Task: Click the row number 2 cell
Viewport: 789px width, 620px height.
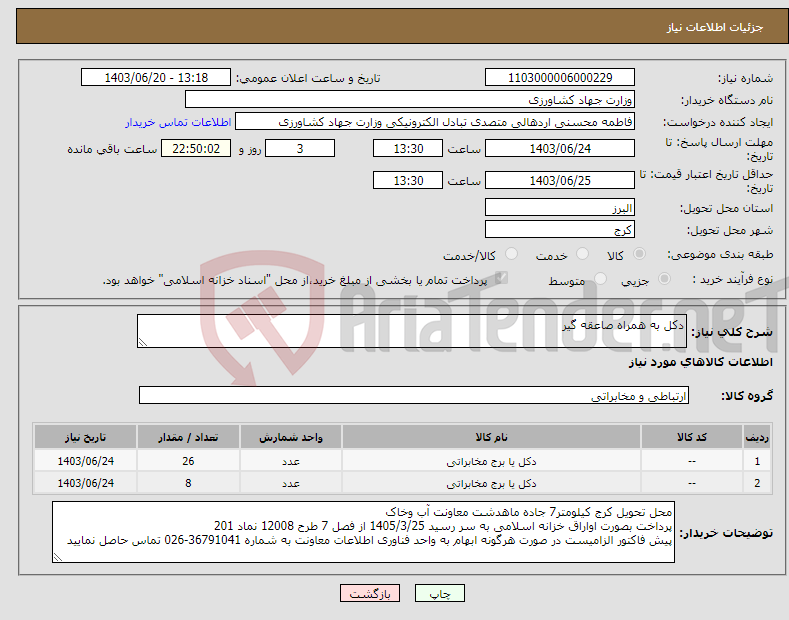Action: 757,483
